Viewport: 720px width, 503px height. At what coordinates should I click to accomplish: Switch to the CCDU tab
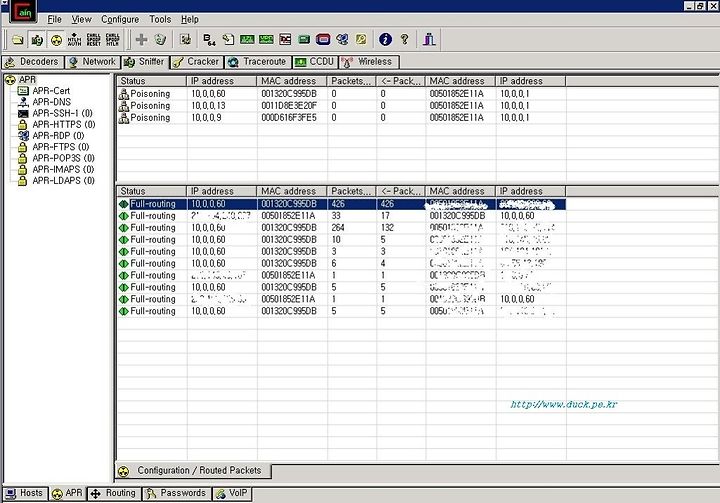pos(315,62)
